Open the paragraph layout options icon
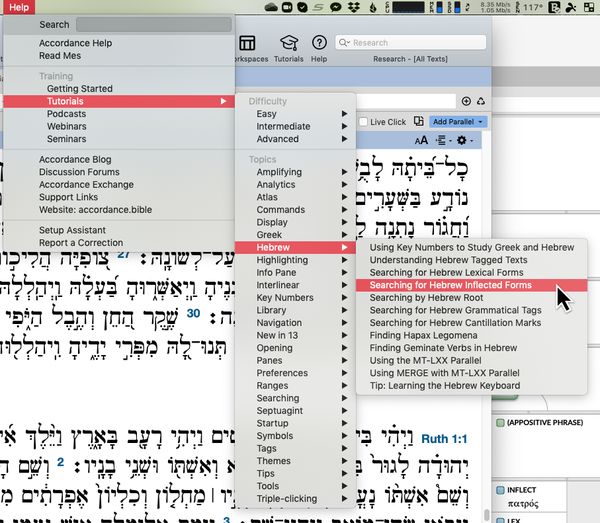 click(x=443, y=140)
